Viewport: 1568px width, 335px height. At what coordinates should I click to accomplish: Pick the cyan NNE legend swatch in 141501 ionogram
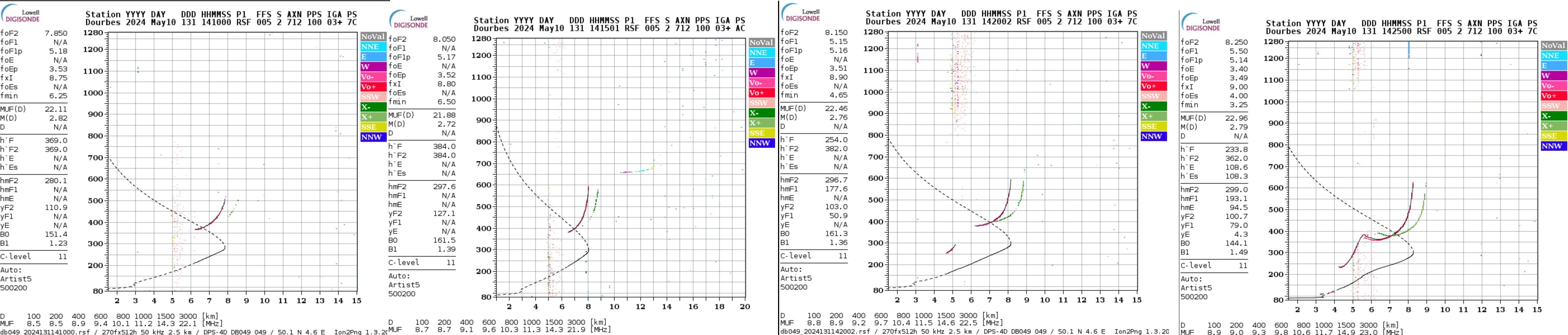point(761,53)
